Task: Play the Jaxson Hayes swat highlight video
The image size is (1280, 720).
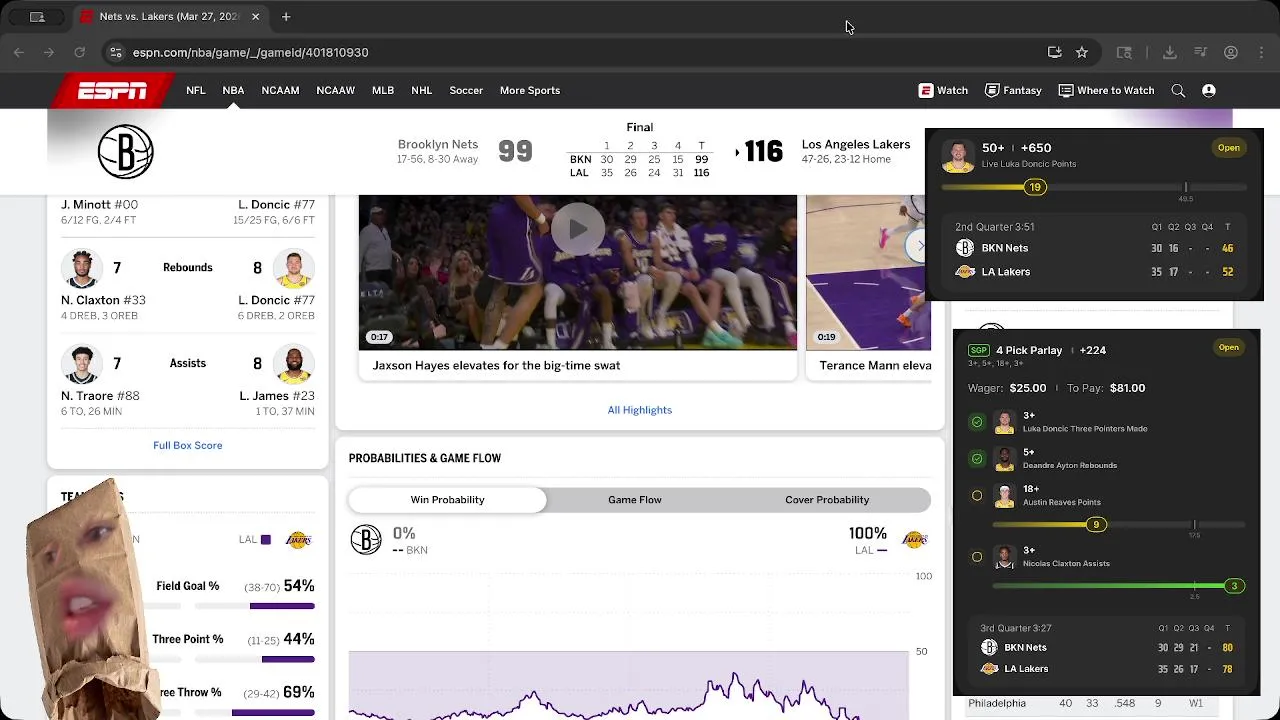Action: click(x=578, y=229)
